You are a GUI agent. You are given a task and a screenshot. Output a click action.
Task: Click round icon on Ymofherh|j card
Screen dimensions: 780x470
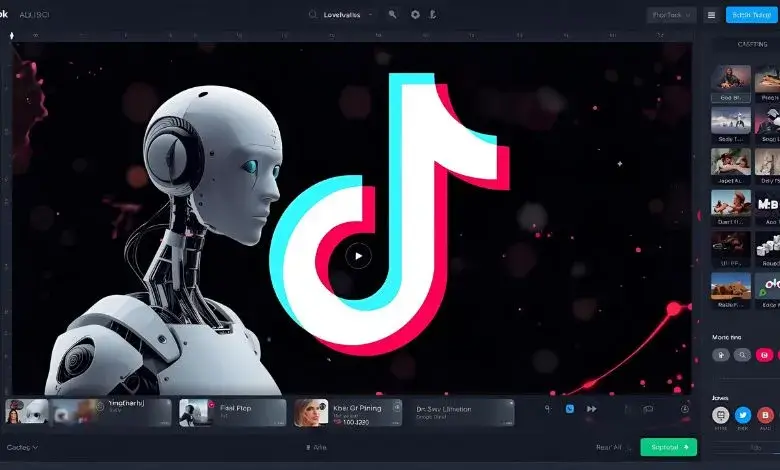coord(99,407)
